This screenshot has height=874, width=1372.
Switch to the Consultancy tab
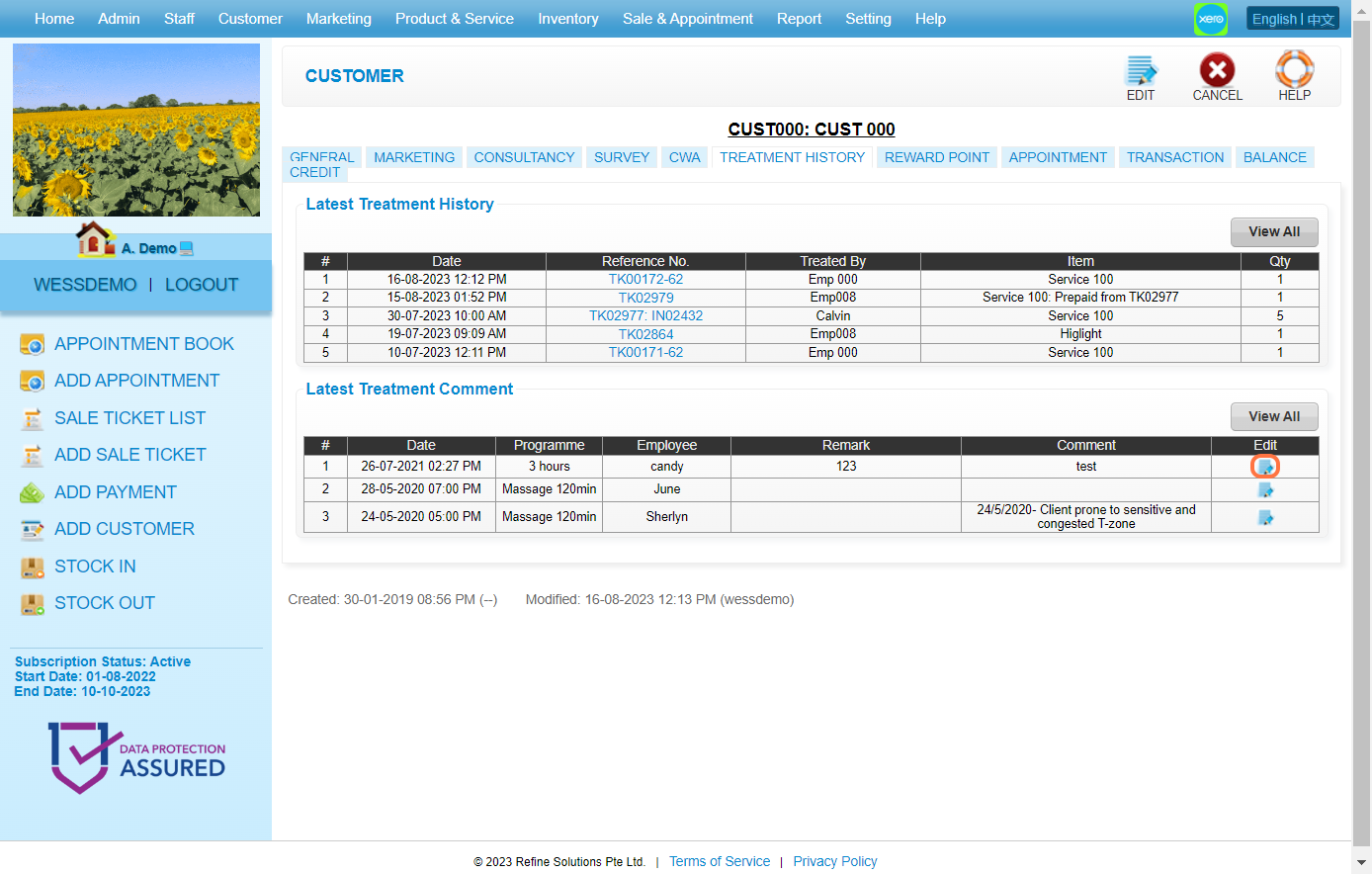(x=524, y=157)
